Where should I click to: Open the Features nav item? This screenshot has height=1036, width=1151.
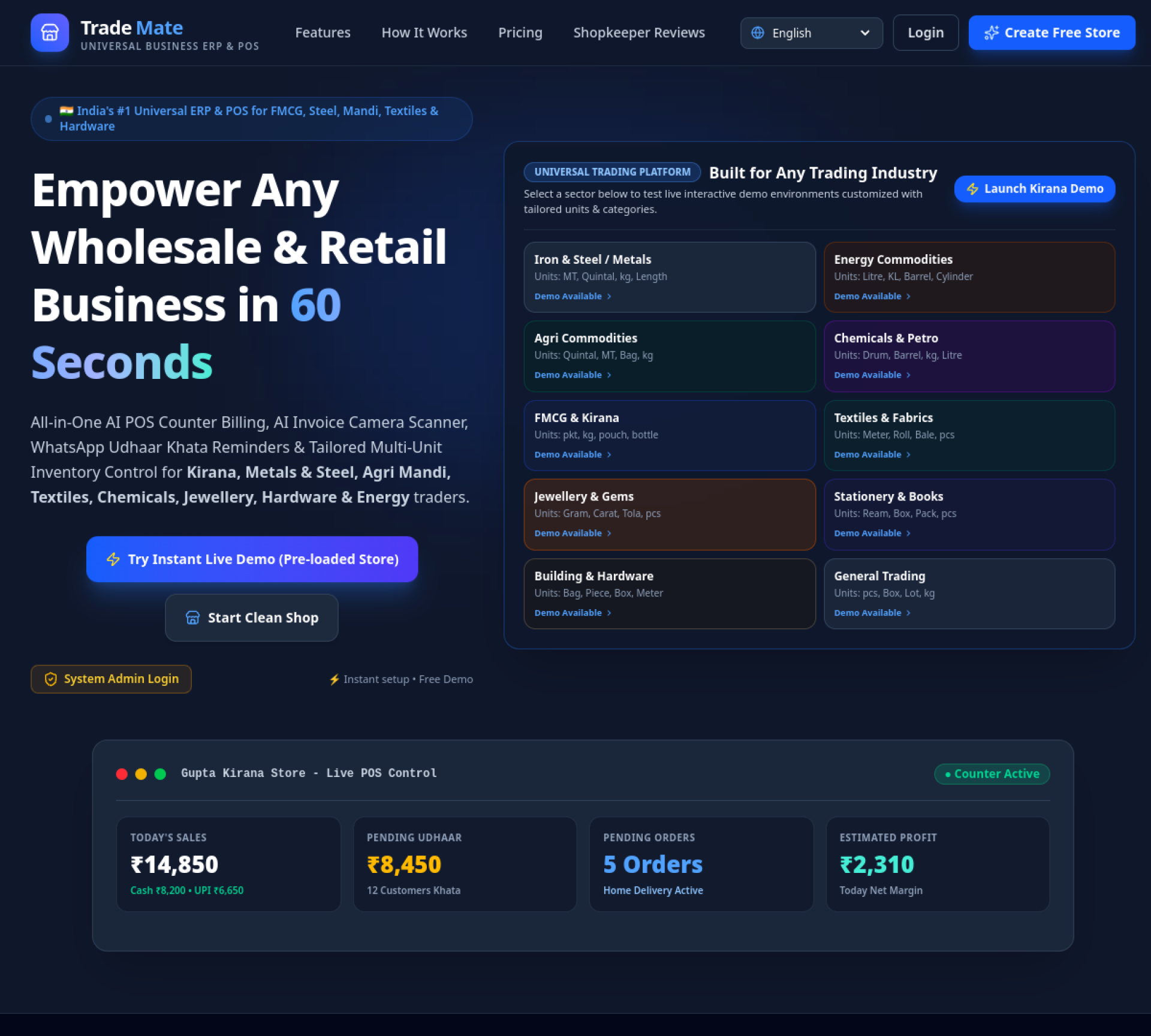[323, 32]
